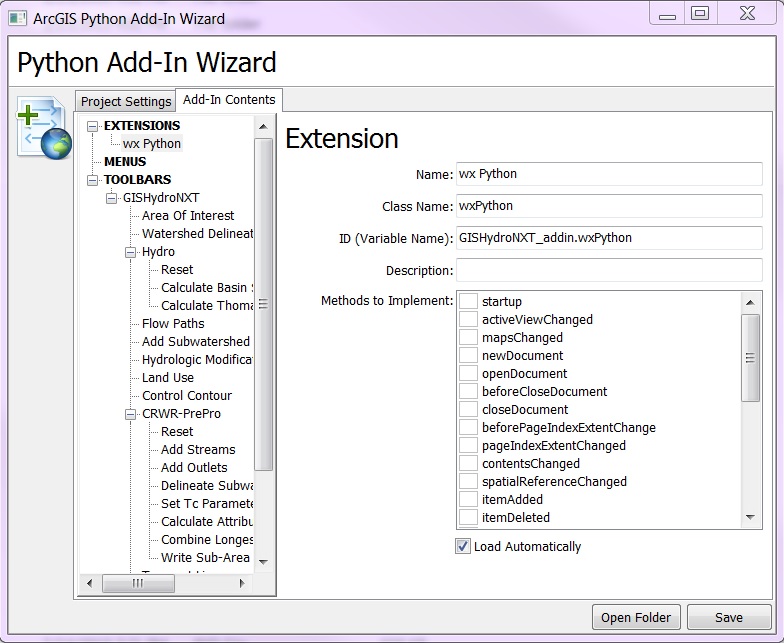The image size is (784, 643).
Task: Minimize the Add-In Wizard window
Action: [667, 14]
